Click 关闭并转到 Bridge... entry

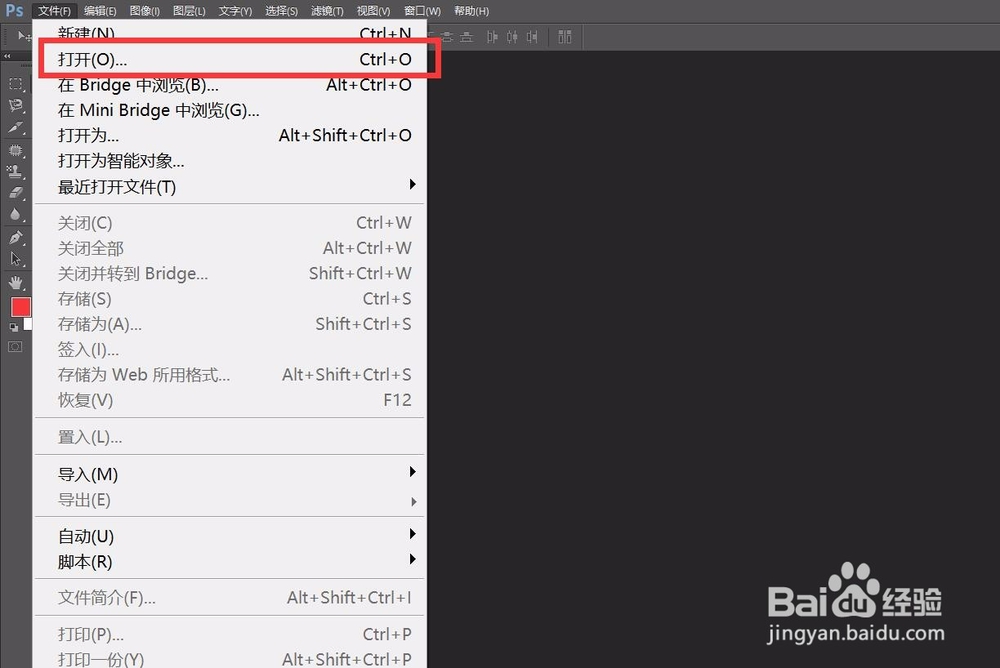pos(230,274)
